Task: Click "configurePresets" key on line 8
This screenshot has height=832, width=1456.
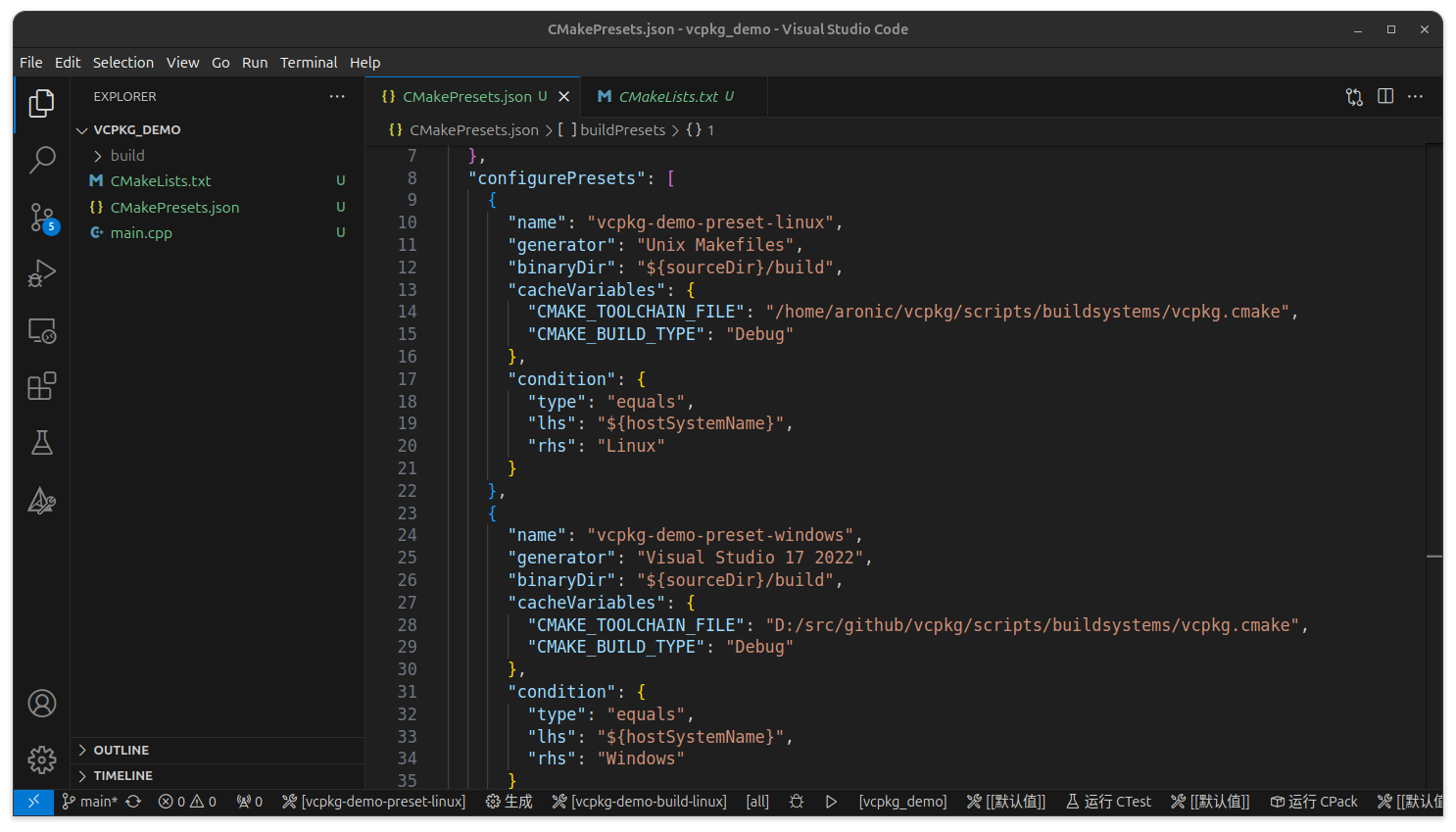Action: coord(558,178)
